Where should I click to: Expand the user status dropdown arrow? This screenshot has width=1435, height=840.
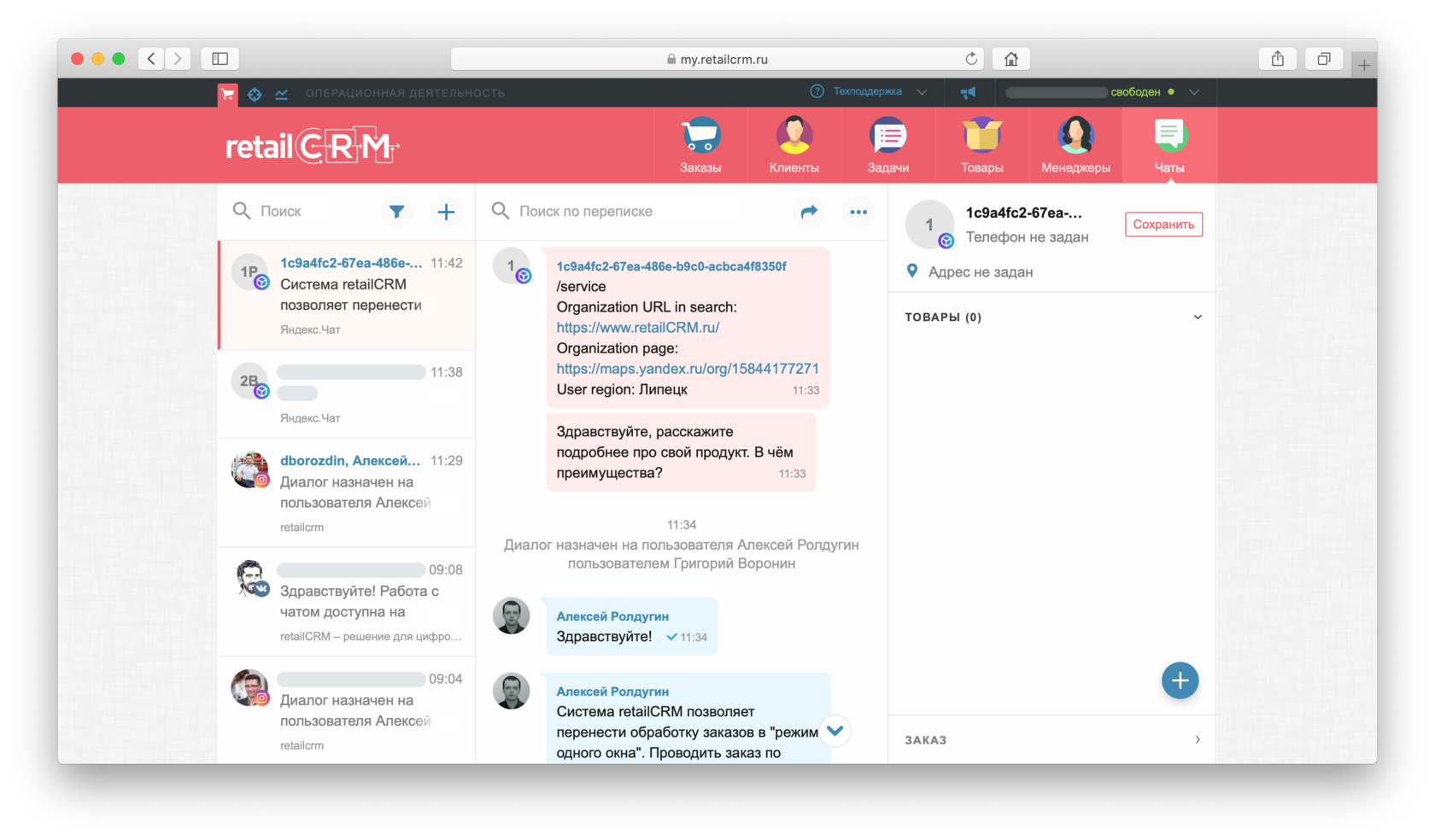(x=1194, y=92)
